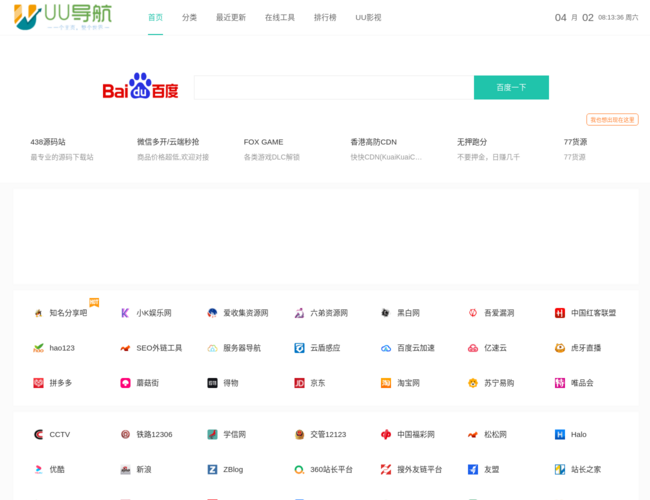Focus the Baidu search input field
Screen dimensions: 650x500
(x=334, y=87)
